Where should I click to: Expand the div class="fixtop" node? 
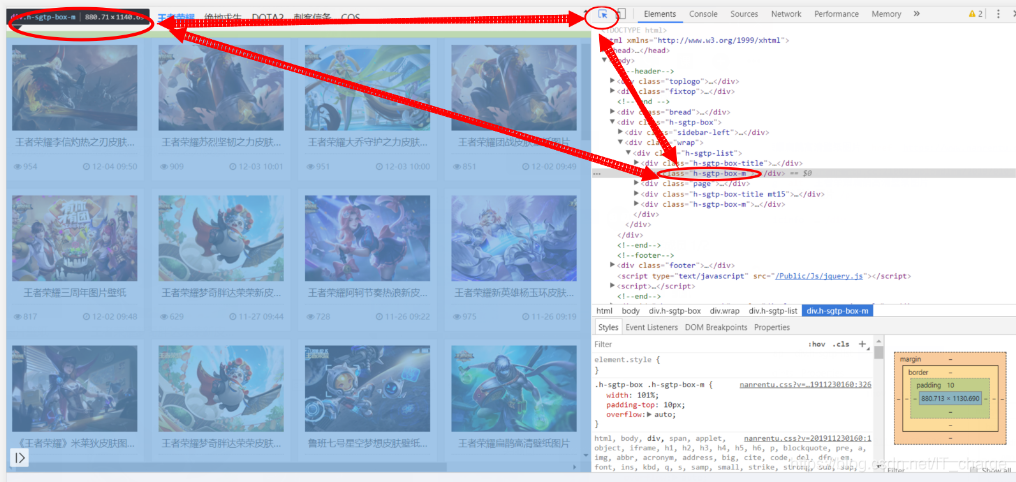[x=613, y=91]
